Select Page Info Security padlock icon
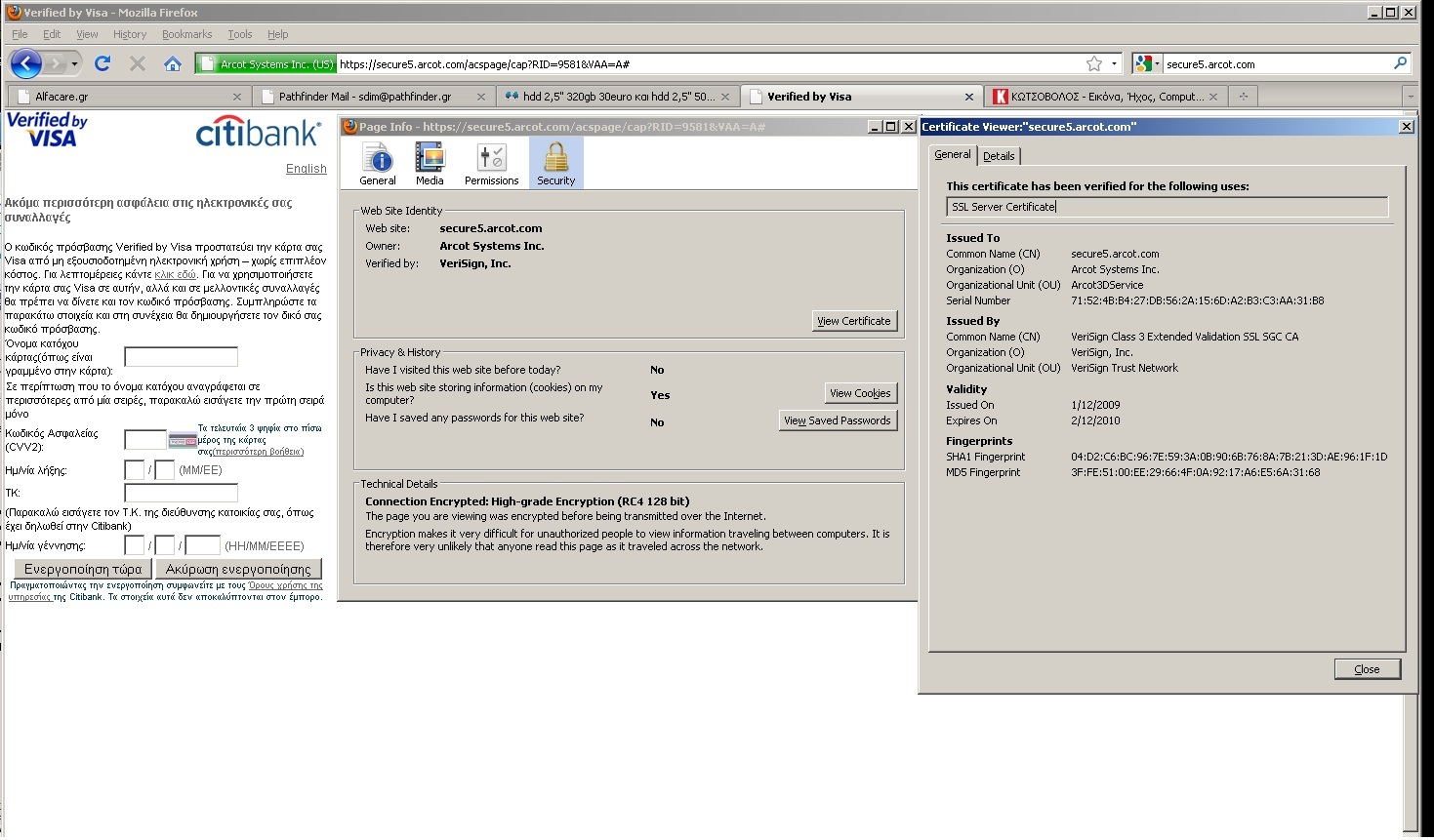The image size is (1434, 840). click(x=556, y=163)
